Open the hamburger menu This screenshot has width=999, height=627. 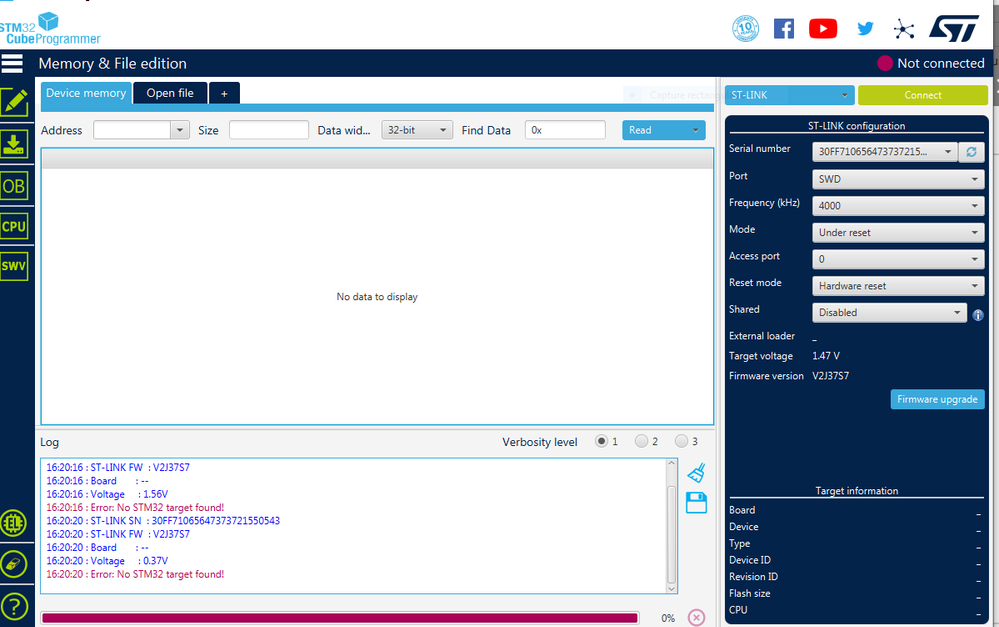tap(12, 63)
